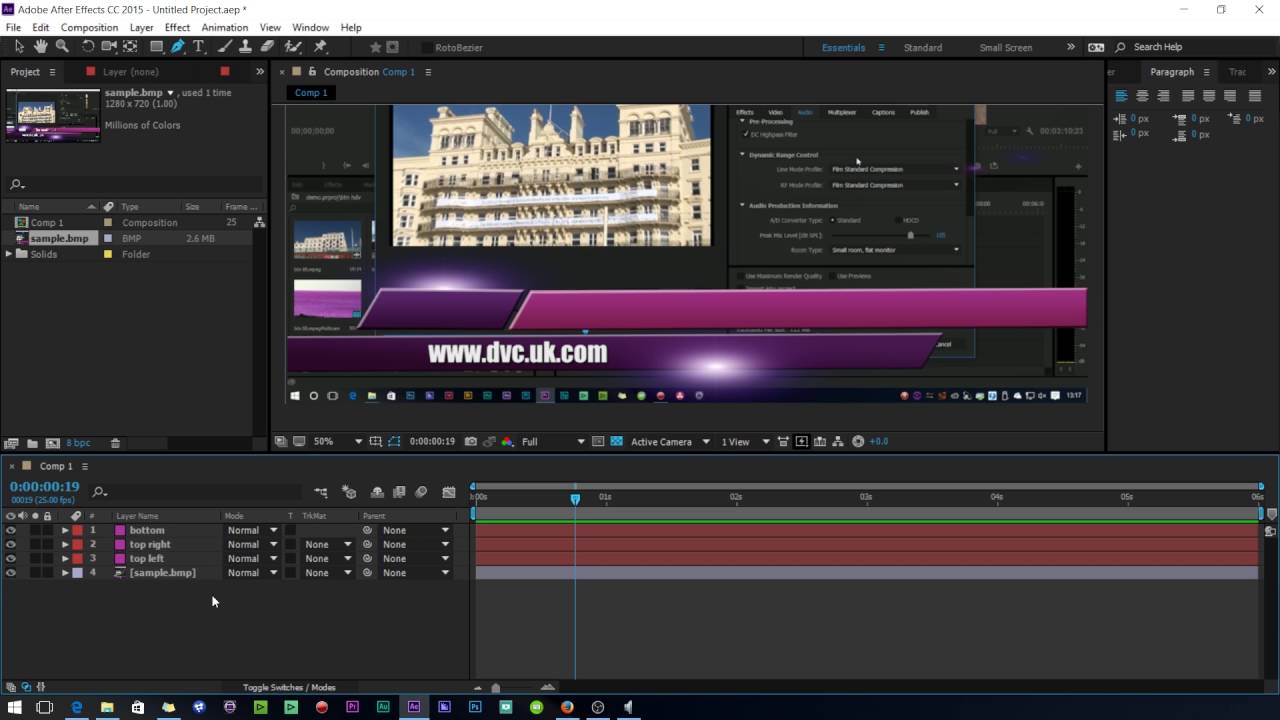The width and height of the screenshot is (1280, 720).
Task: Click the Reset Exposure icon
Action: tap(858, 441)
